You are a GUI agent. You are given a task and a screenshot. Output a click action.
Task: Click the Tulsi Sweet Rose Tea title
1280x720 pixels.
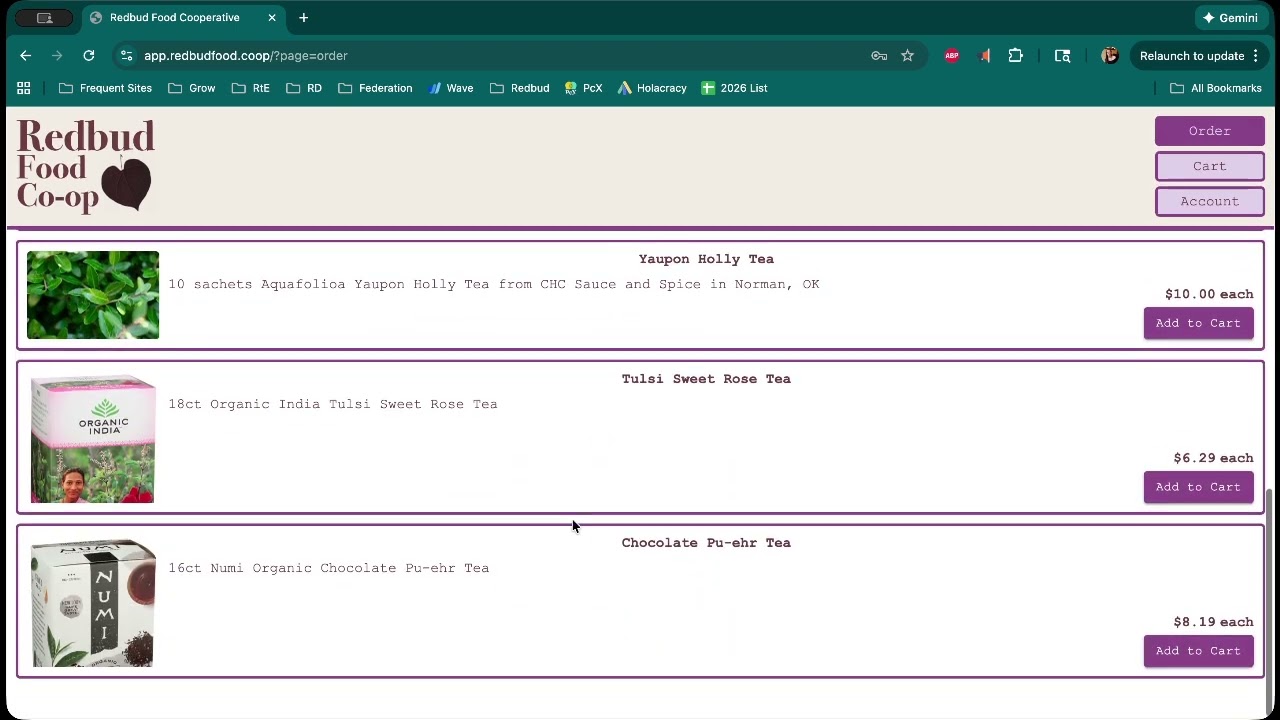[706, 379]
